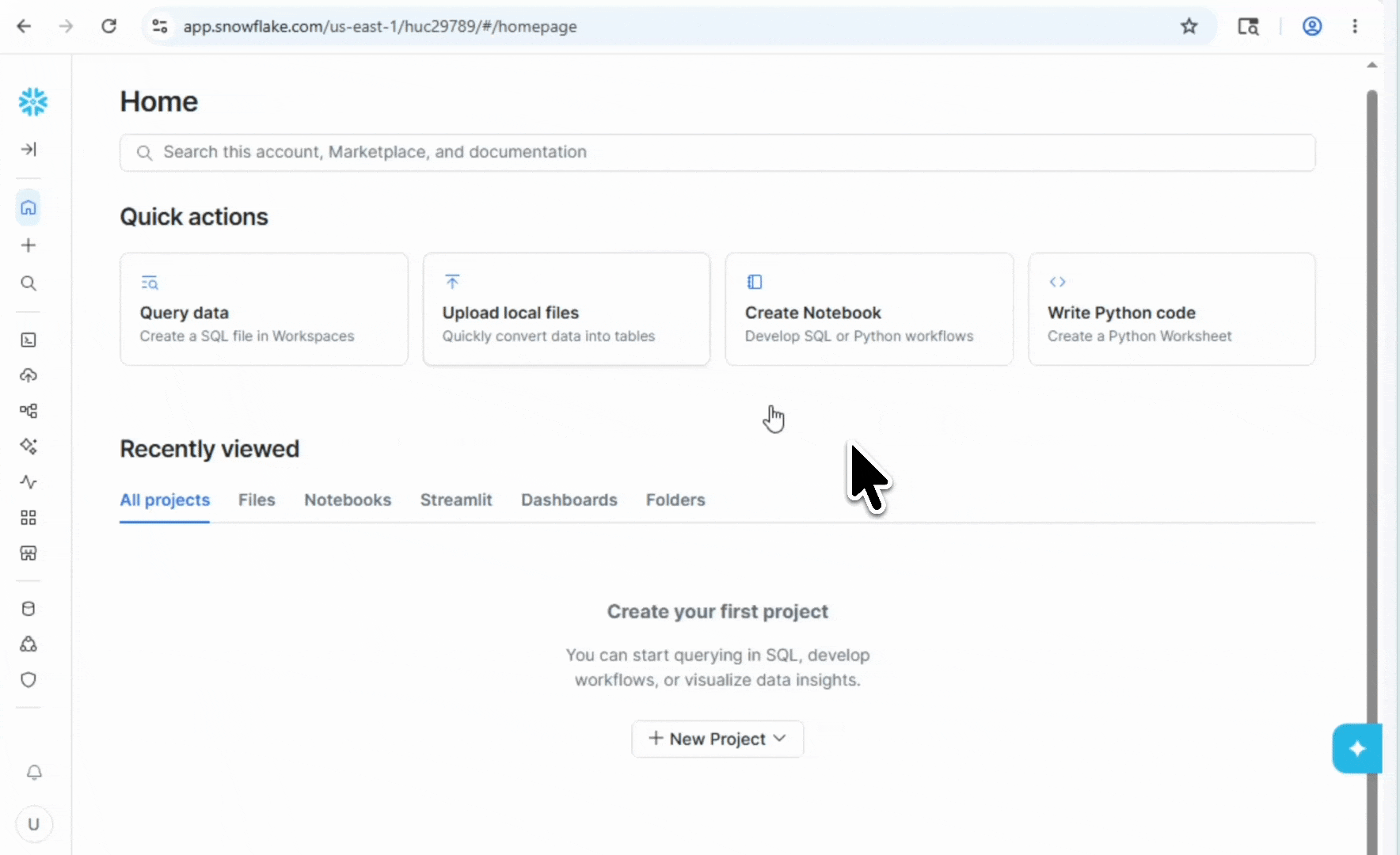Open the browser profile icon
The image size is (1400, 855).
pos(1312,26)
